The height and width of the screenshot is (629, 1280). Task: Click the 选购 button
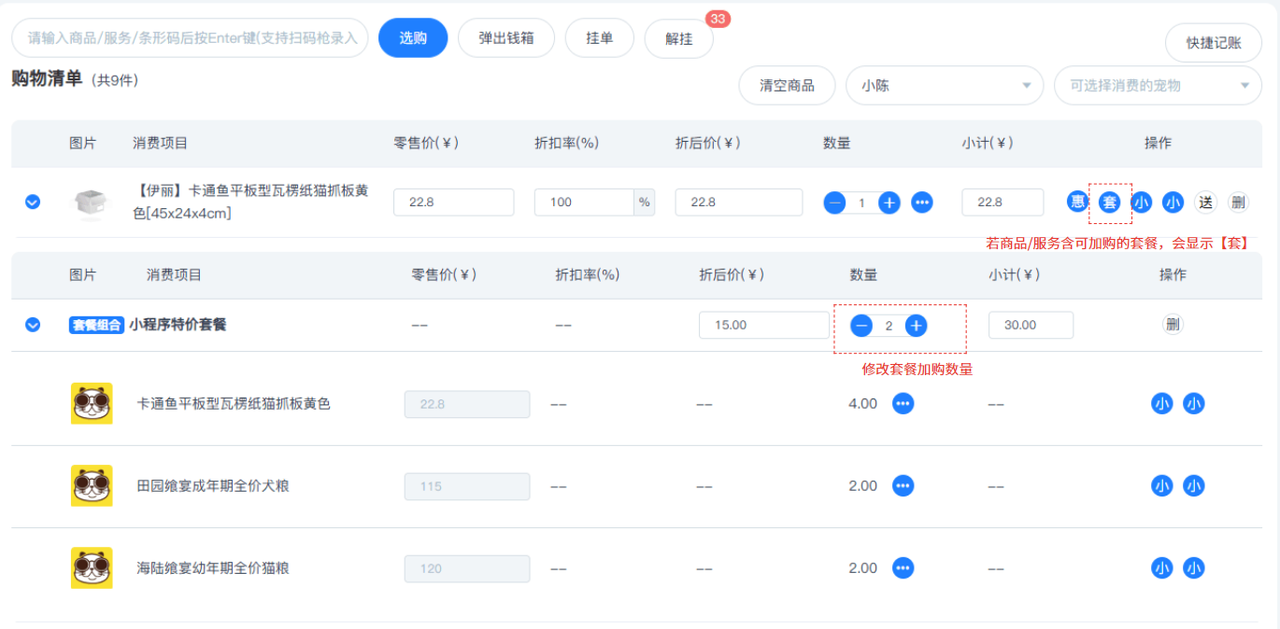(413, 38)
